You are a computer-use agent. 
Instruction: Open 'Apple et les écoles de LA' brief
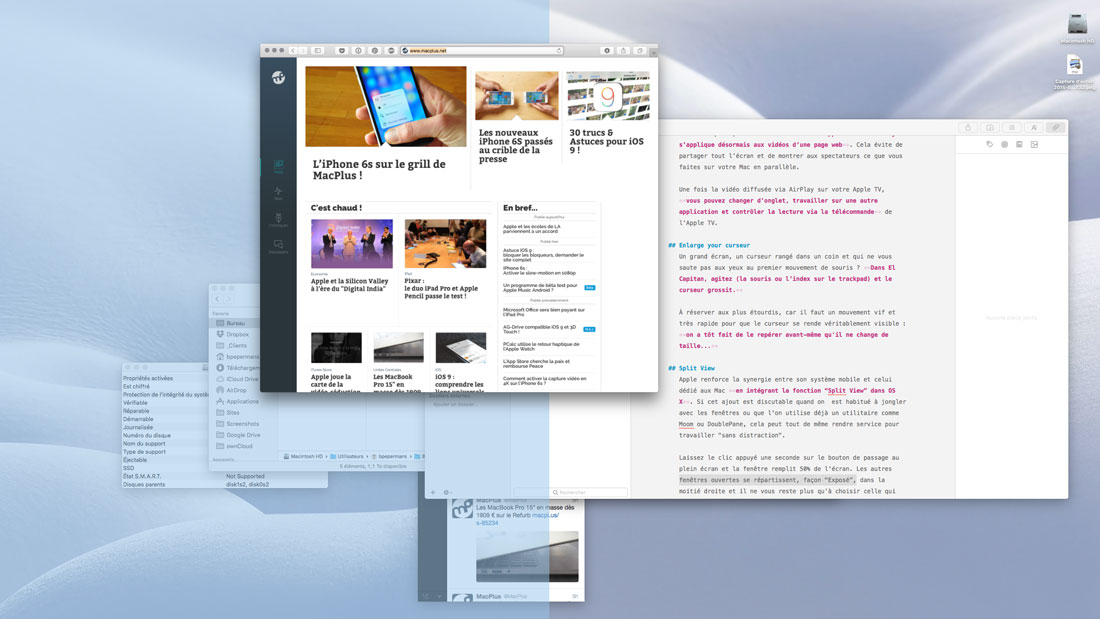[x=532, y=229]
